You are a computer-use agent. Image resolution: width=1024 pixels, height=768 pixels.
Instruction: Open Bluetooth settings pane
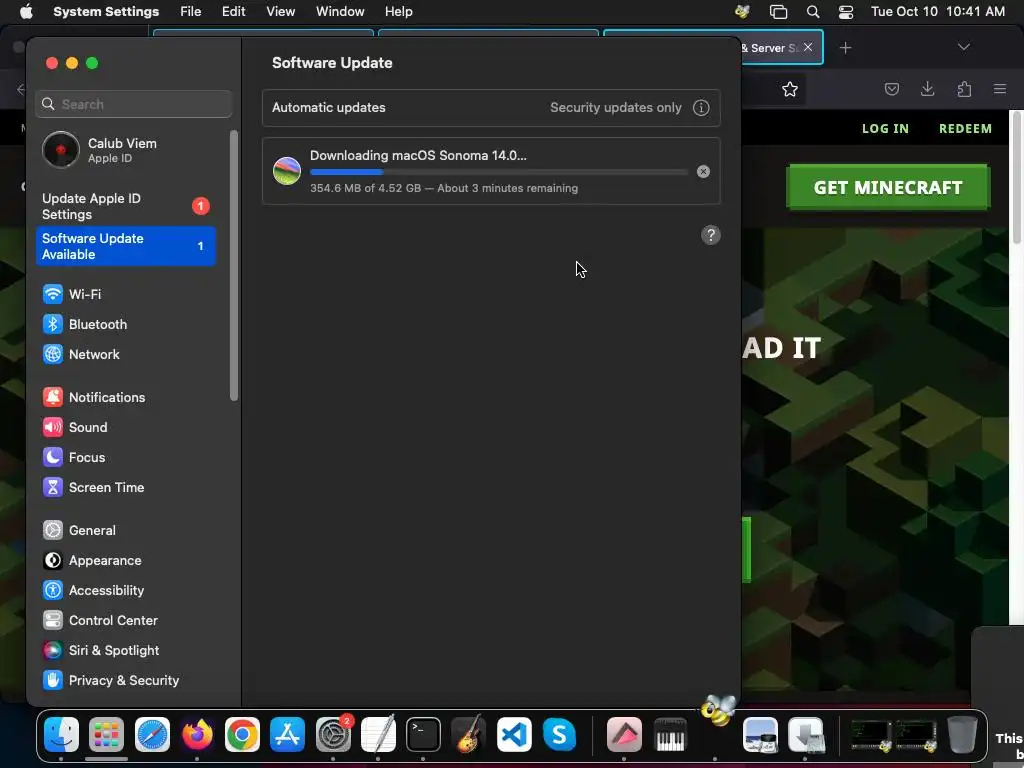tap(85, 324)
